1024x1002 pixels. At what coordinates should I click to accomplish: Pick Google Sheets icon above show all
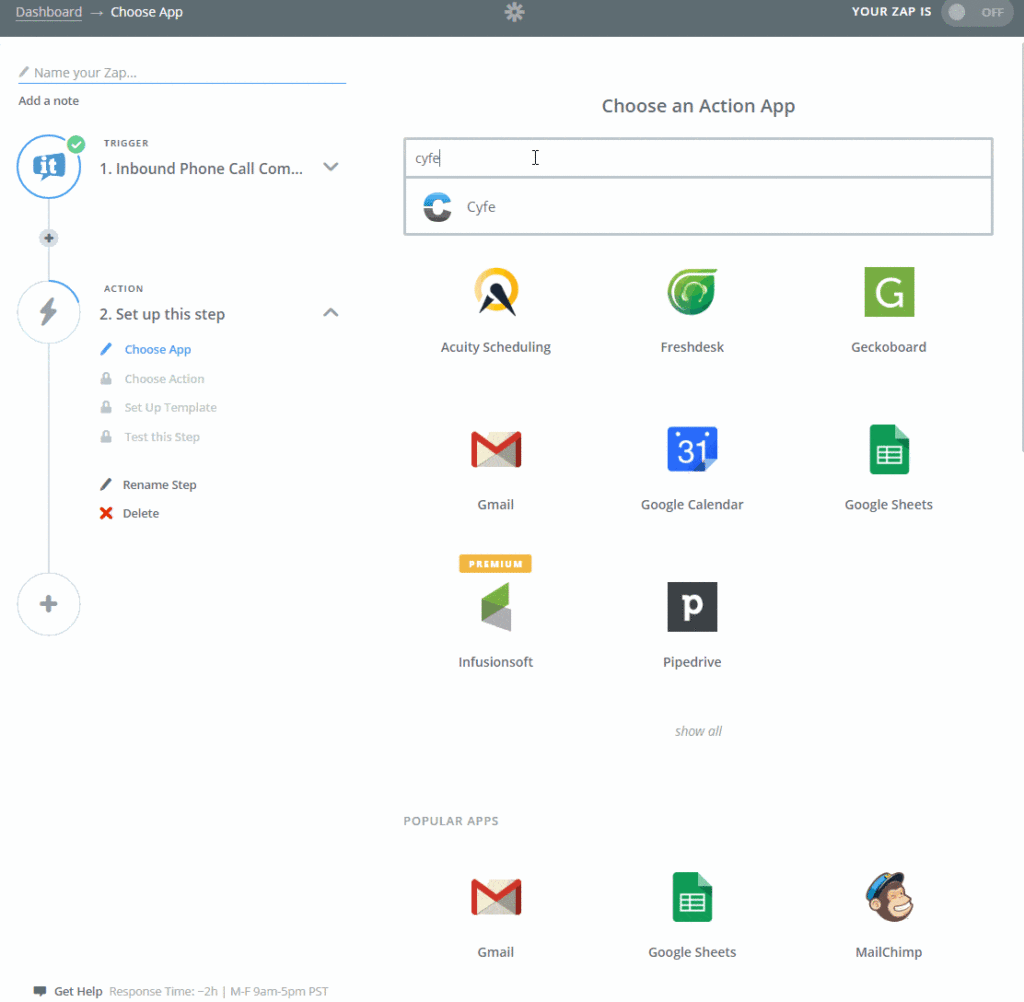click(889, 449)
